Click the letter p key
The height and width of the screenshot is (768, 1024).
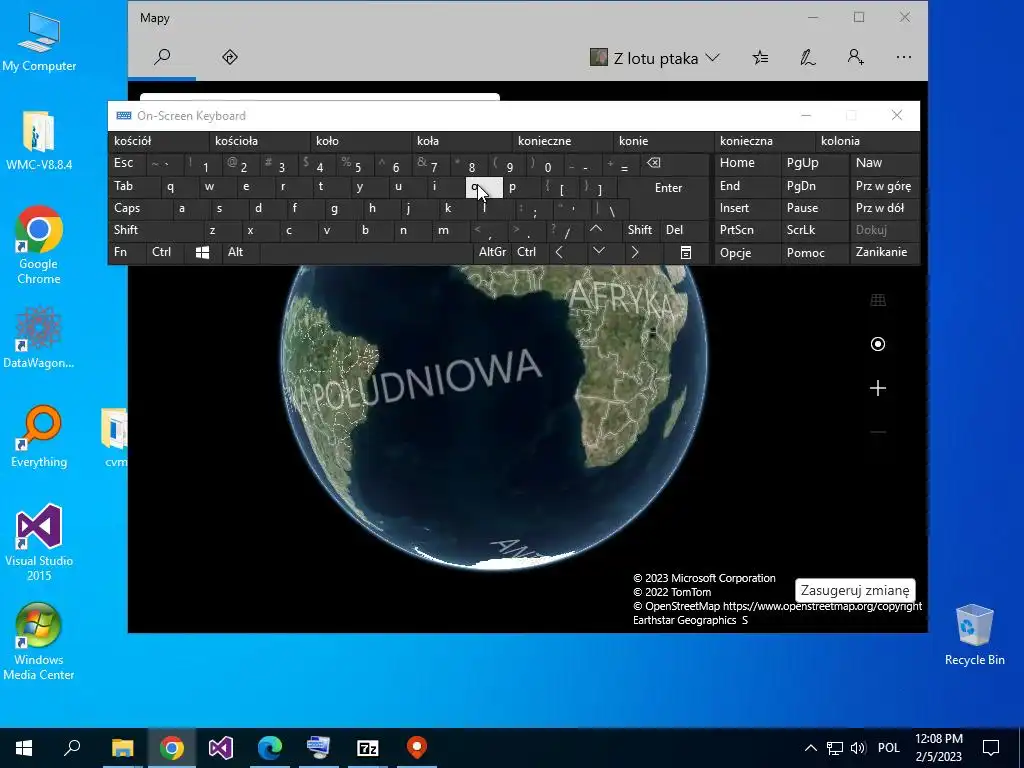(524, 187)
